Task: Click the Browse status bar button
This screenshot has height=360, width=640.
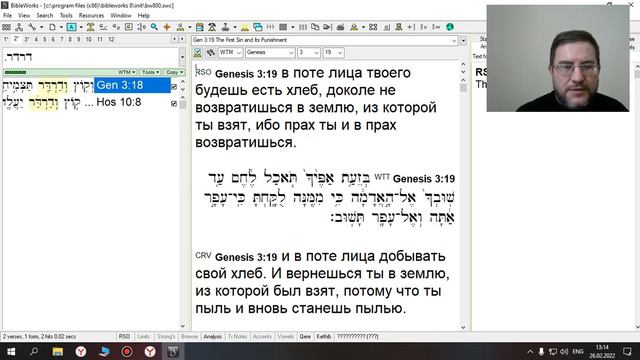Action: 189,336
